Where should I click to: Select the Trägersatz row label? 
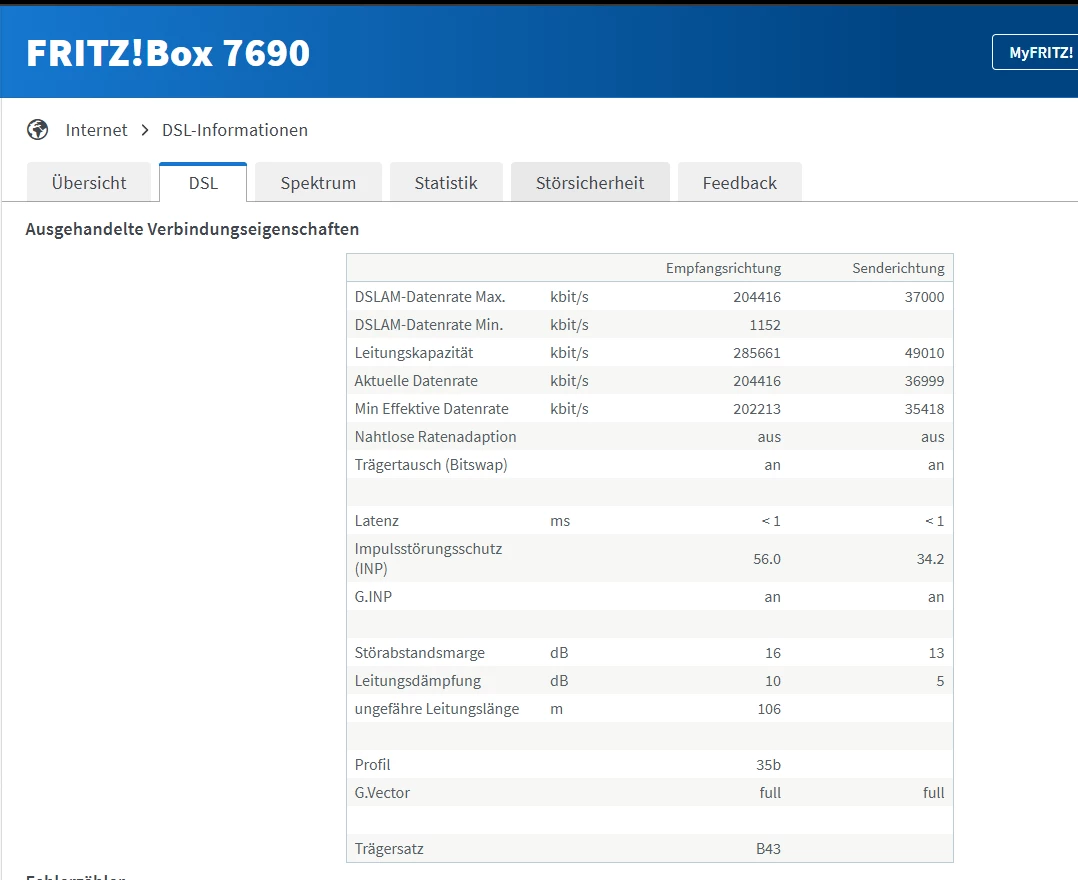(x=389, y=849)
